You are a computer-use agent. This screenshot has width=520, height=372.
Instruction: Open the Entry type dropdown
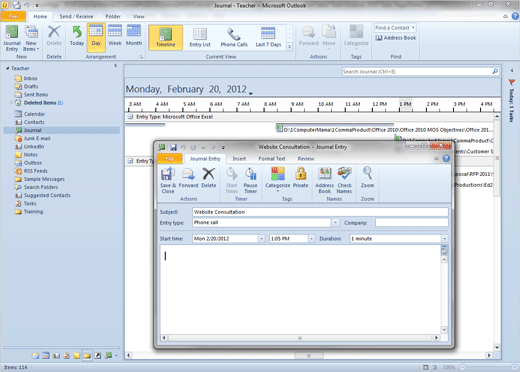[x=336, y=222]
